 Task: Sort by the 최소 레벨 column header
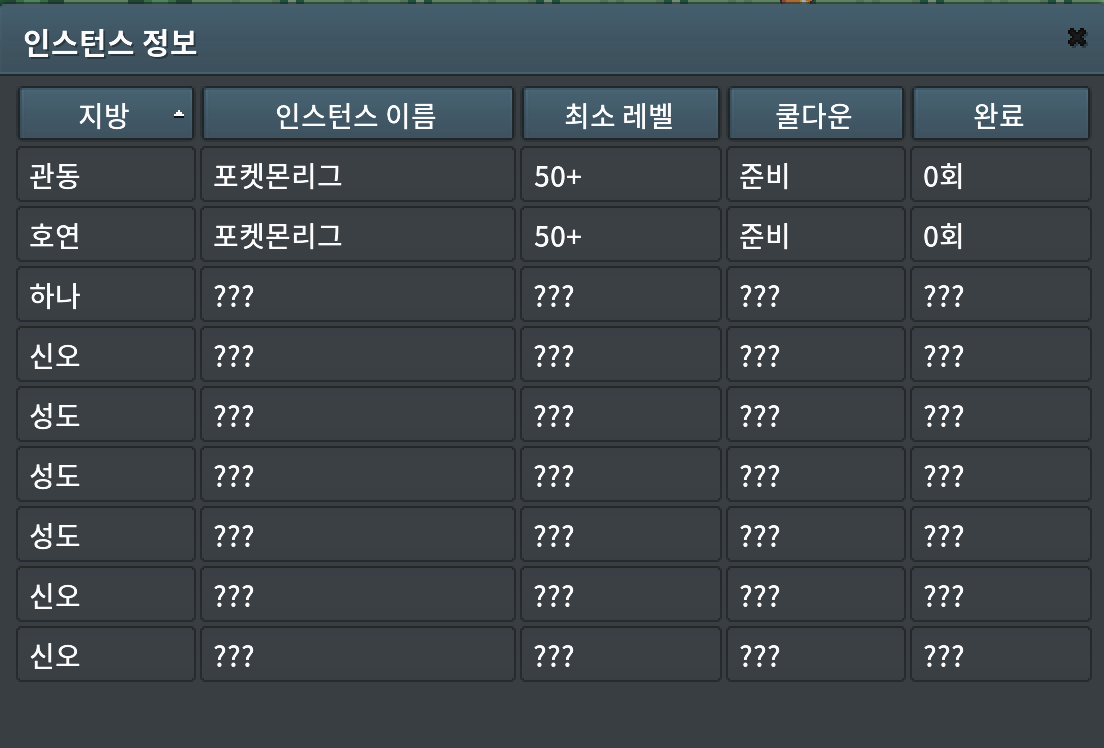click(x=620, y=115)
